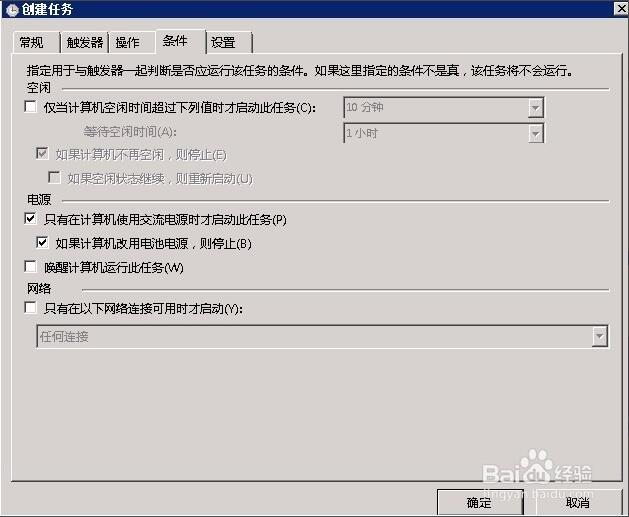The width and height of the screenshot is (629, 517).
Task: Toggle 如果计算机不再空闲，则停止 checkbox
Action: click(42, 154)
